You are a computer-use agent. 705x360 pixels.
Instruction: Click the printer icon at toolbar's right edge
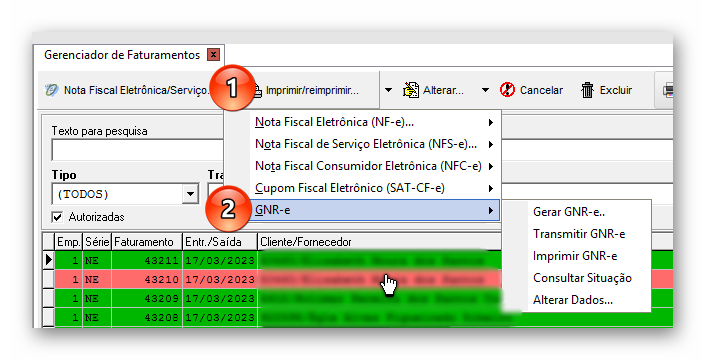point(668,90)
